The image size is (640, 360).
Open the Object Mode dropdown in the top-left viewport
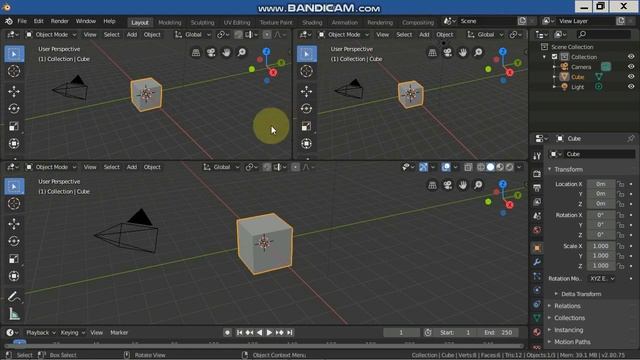(x=51, y=35)
